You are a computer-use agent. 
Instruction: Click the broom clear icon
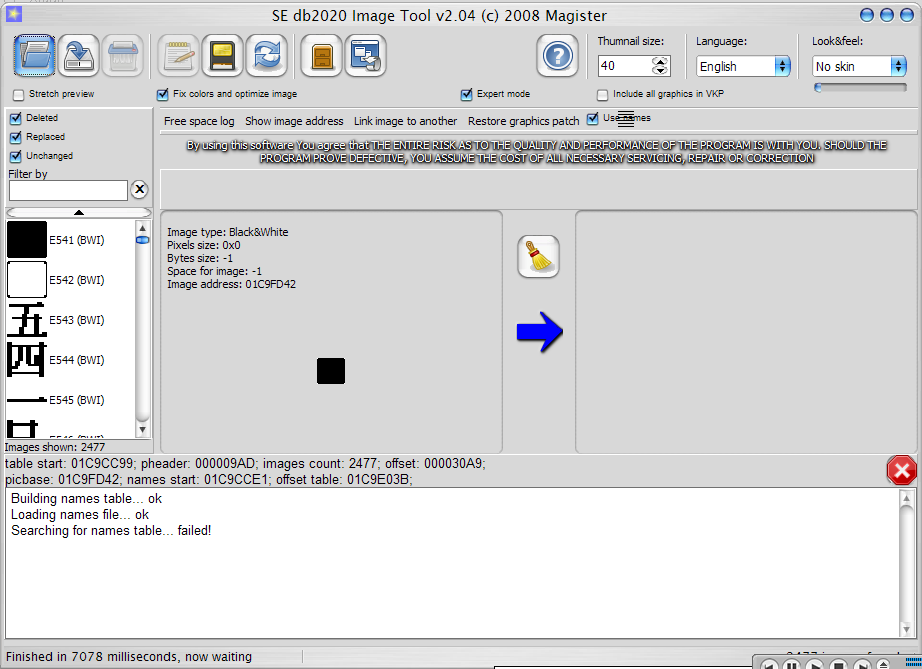pos(539,256)
